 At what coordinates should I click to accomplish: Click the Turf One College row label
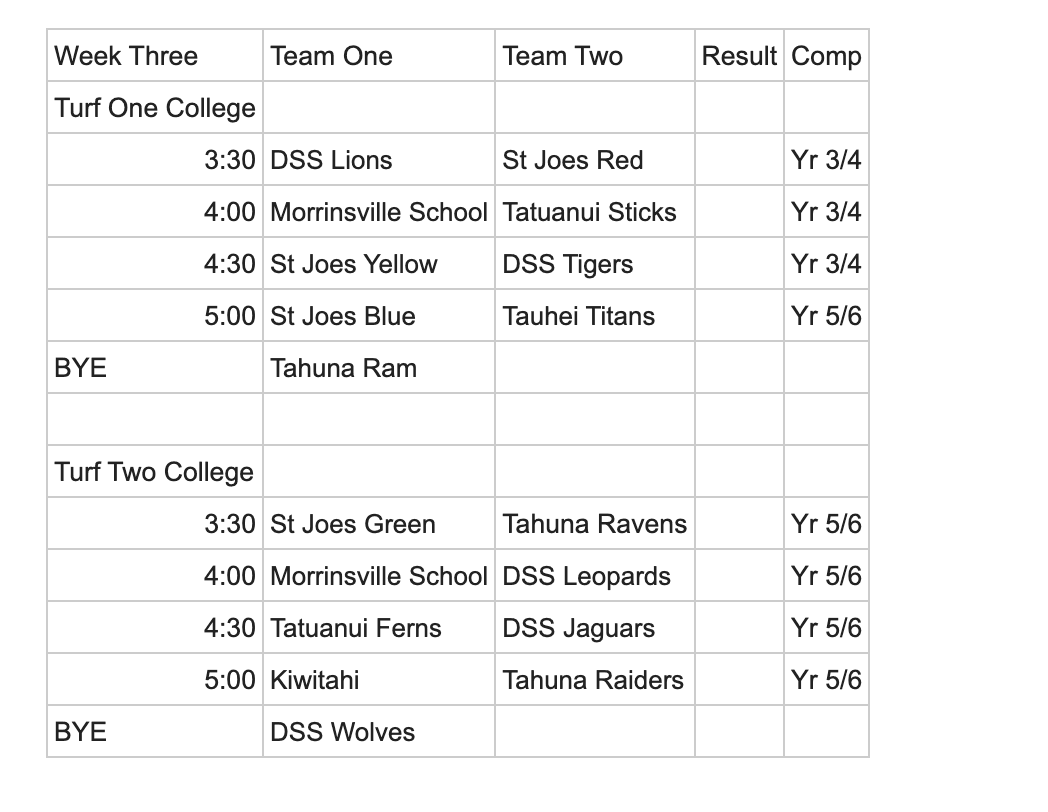155,108
